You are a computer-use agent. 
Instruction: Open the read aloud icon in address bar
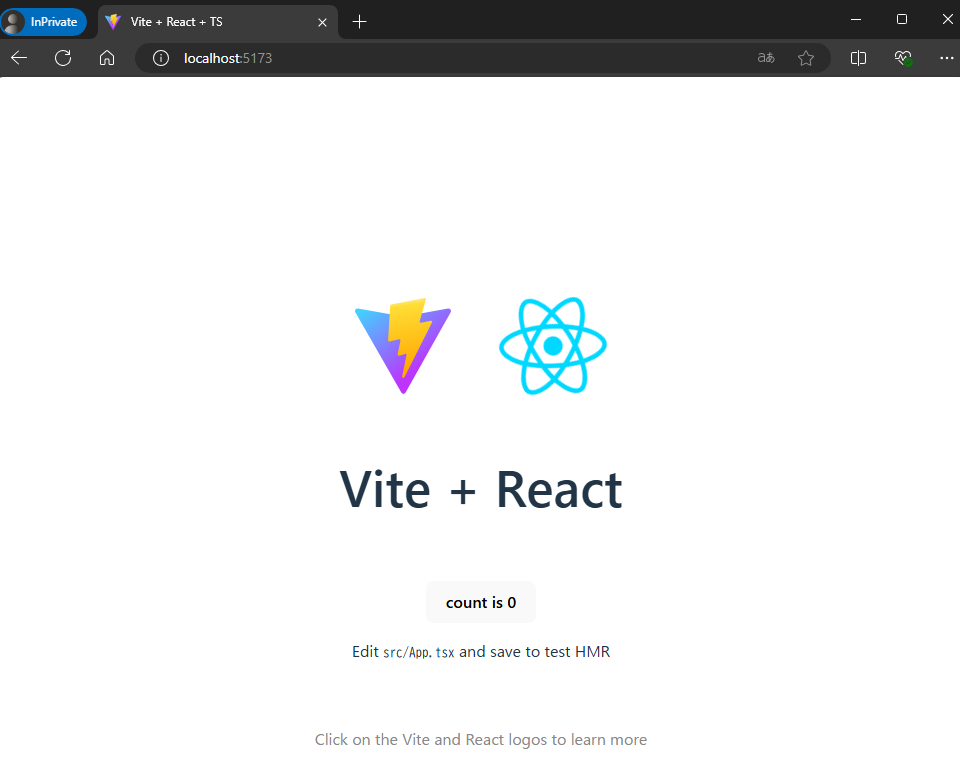click(x=765, y=58)
